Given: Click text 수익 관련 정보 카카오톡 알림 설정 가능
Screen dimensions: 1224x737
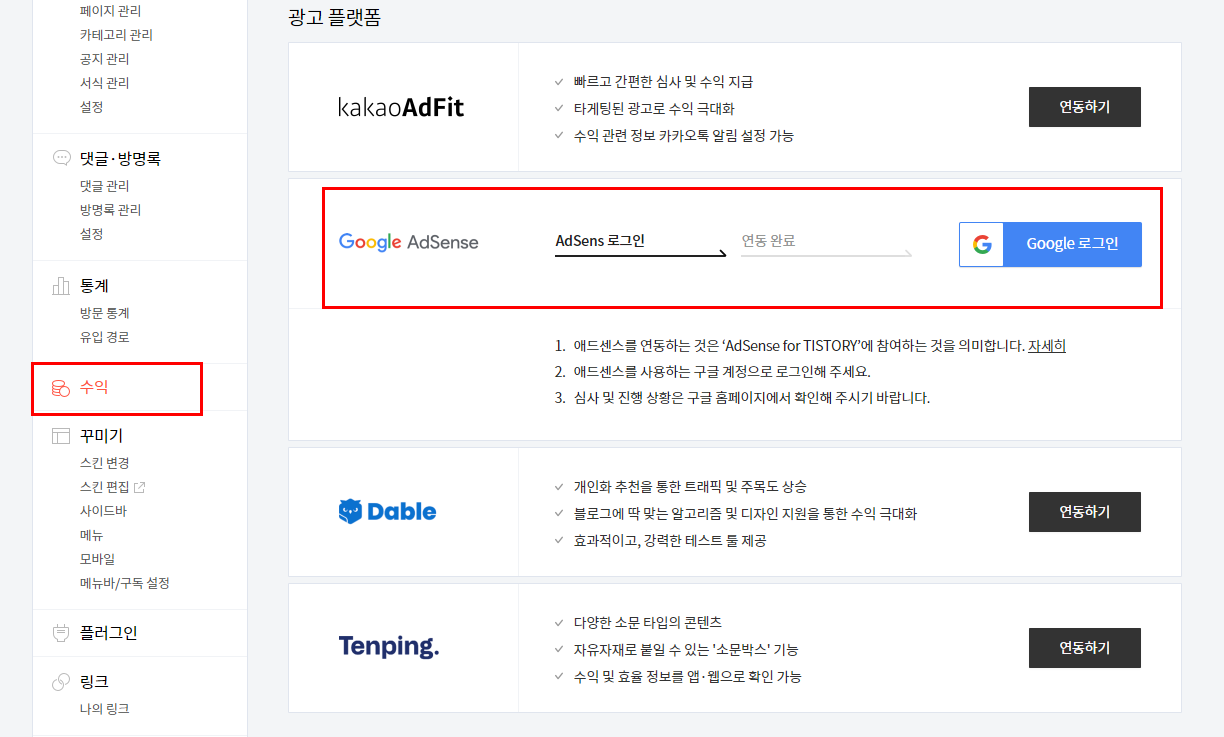Looking at the screenshot, I should pos(683,135).
